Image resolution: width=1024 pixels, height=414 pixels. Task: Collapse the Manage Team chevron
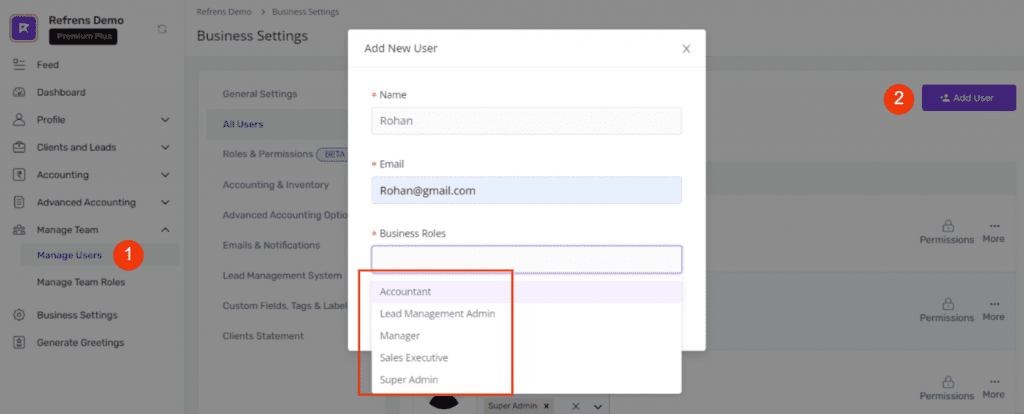pyautogui.click(x=165, y=230)
